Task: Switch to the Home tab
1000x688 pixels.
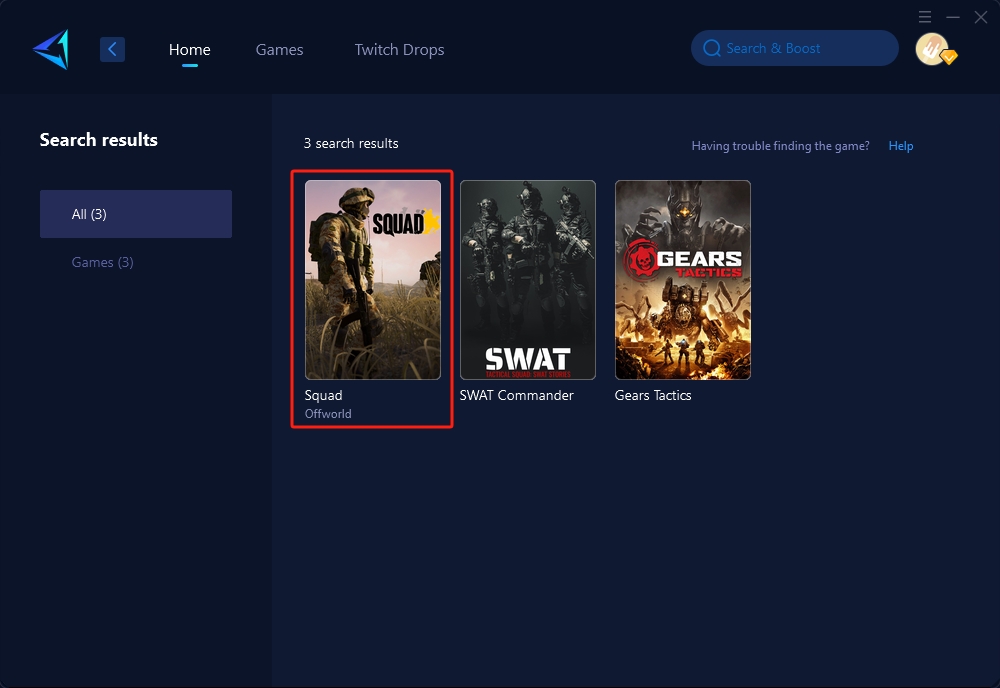Action: (189, 50)
